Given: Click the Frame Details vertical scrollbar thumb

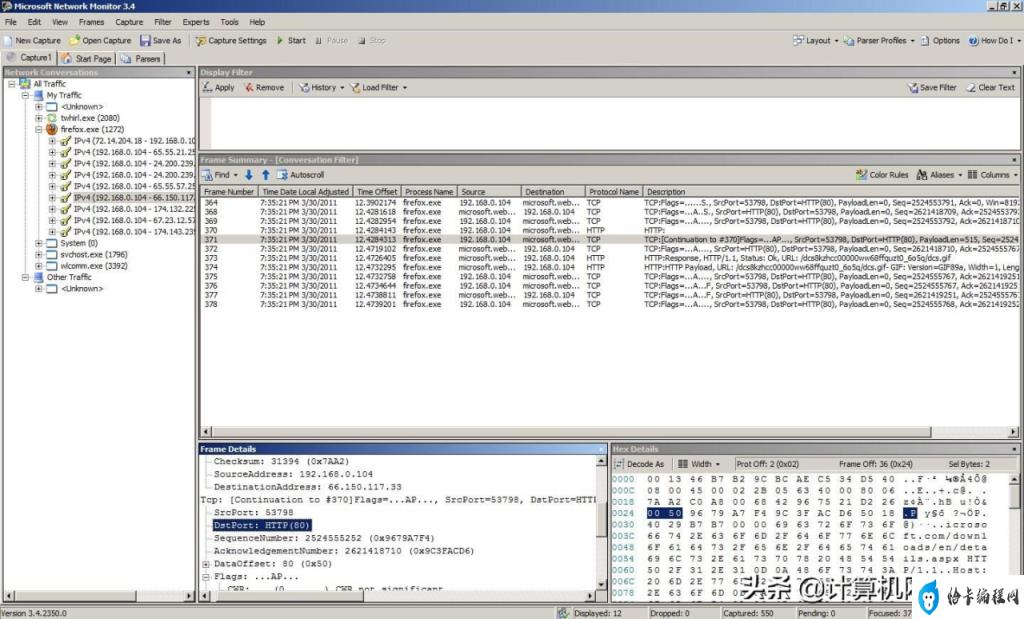Looking at the screenshot, I should pyautogui.click(x=601, y=521).
